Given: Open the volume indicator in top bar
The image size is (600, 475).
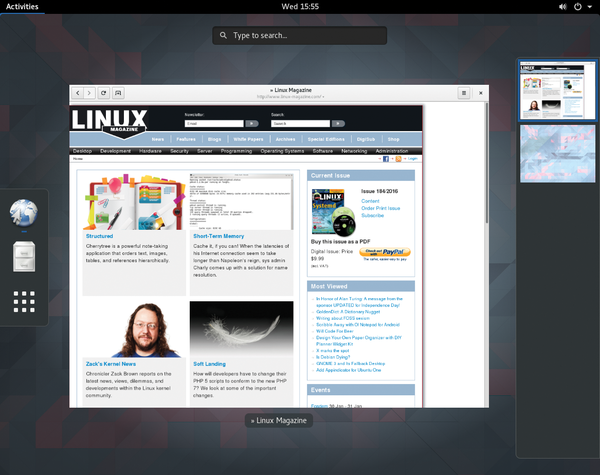Looking at the screenshot, I should click(562, 7).
